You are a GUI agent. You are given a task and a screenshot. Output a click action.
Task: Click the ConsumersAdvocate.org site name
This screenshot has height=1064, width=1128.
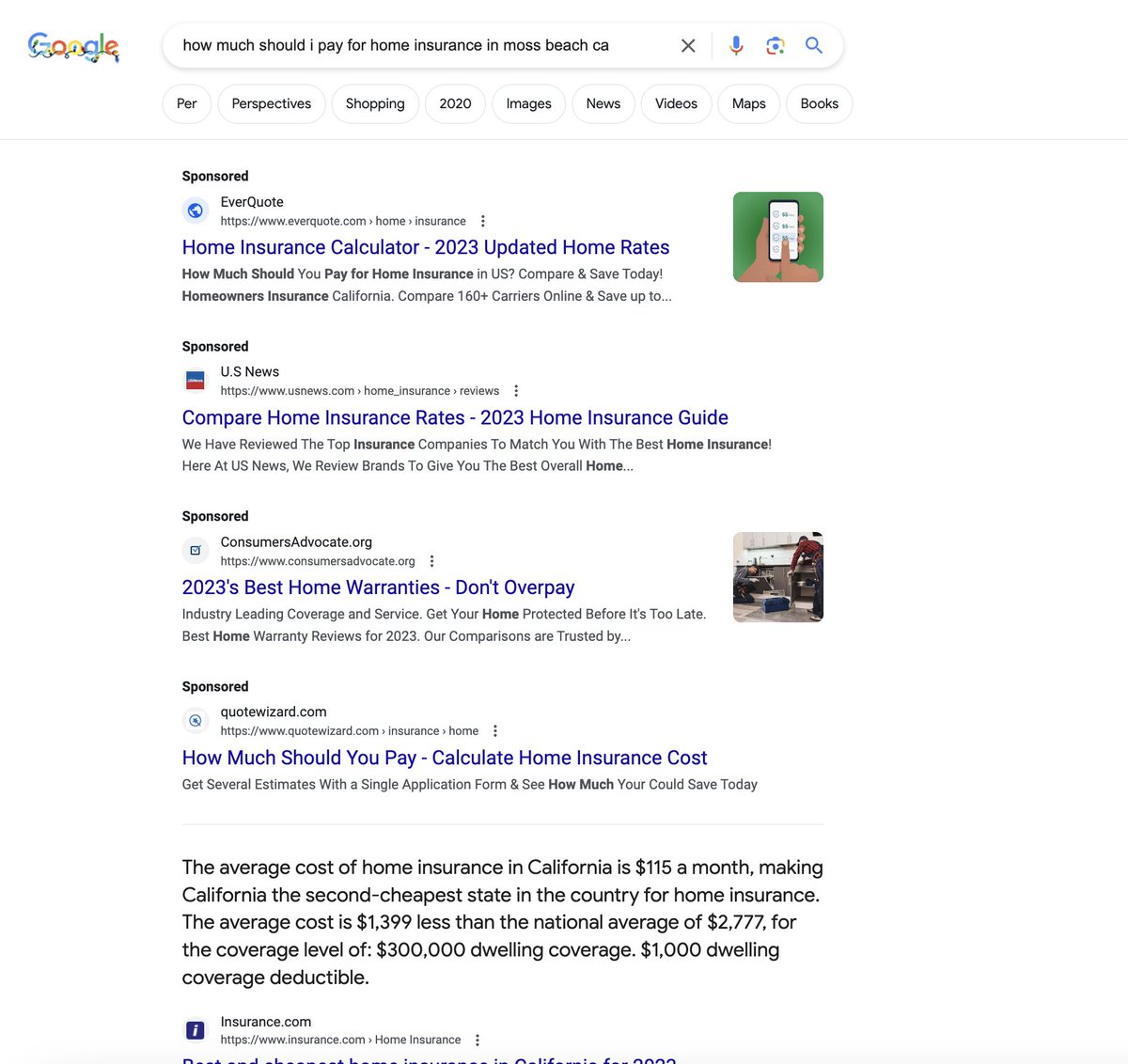tap(296, 542)
